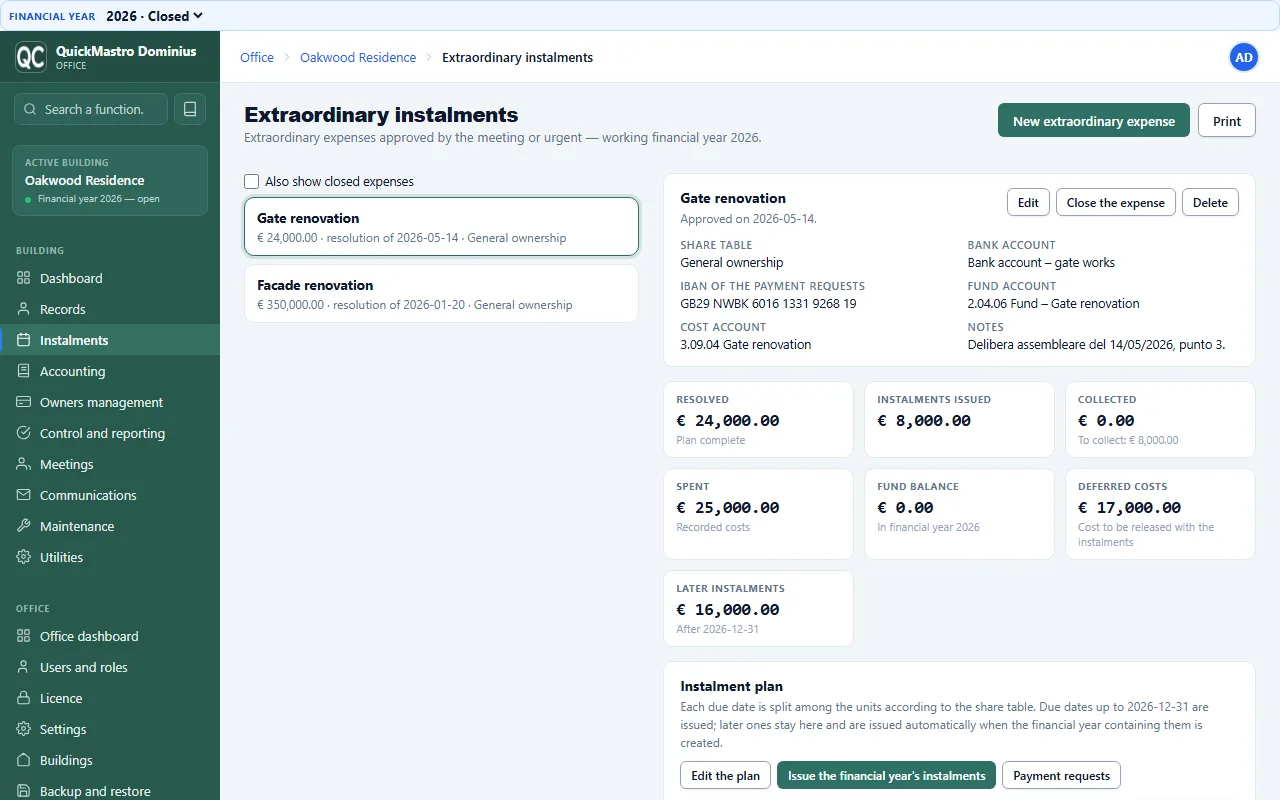This screenshot has height=800, width=1280.
Task: Click the Communications envelope icon
Action: pos(24,495)
